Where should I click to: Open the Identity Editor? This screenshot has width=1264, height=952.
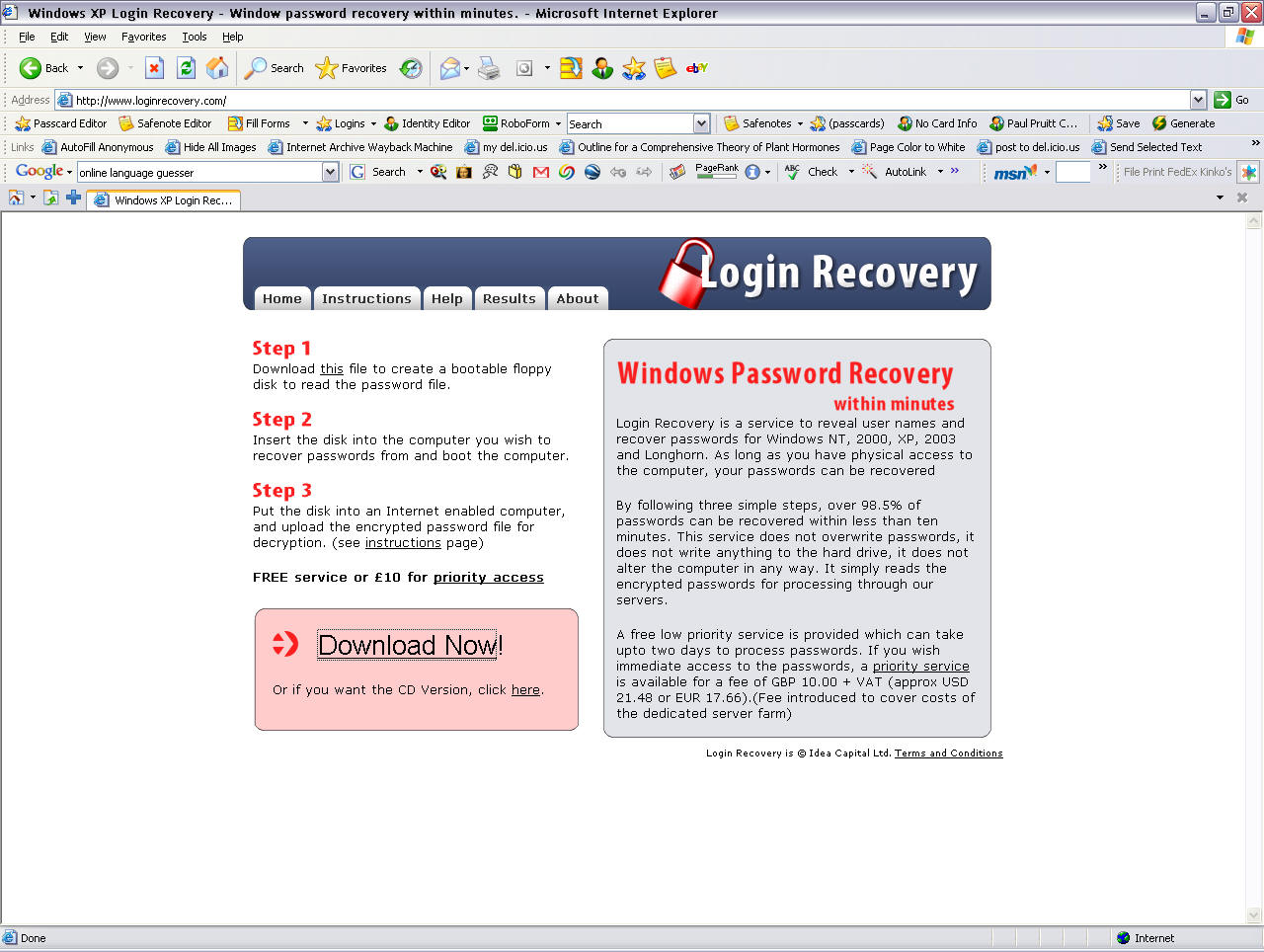coord(427,123)
